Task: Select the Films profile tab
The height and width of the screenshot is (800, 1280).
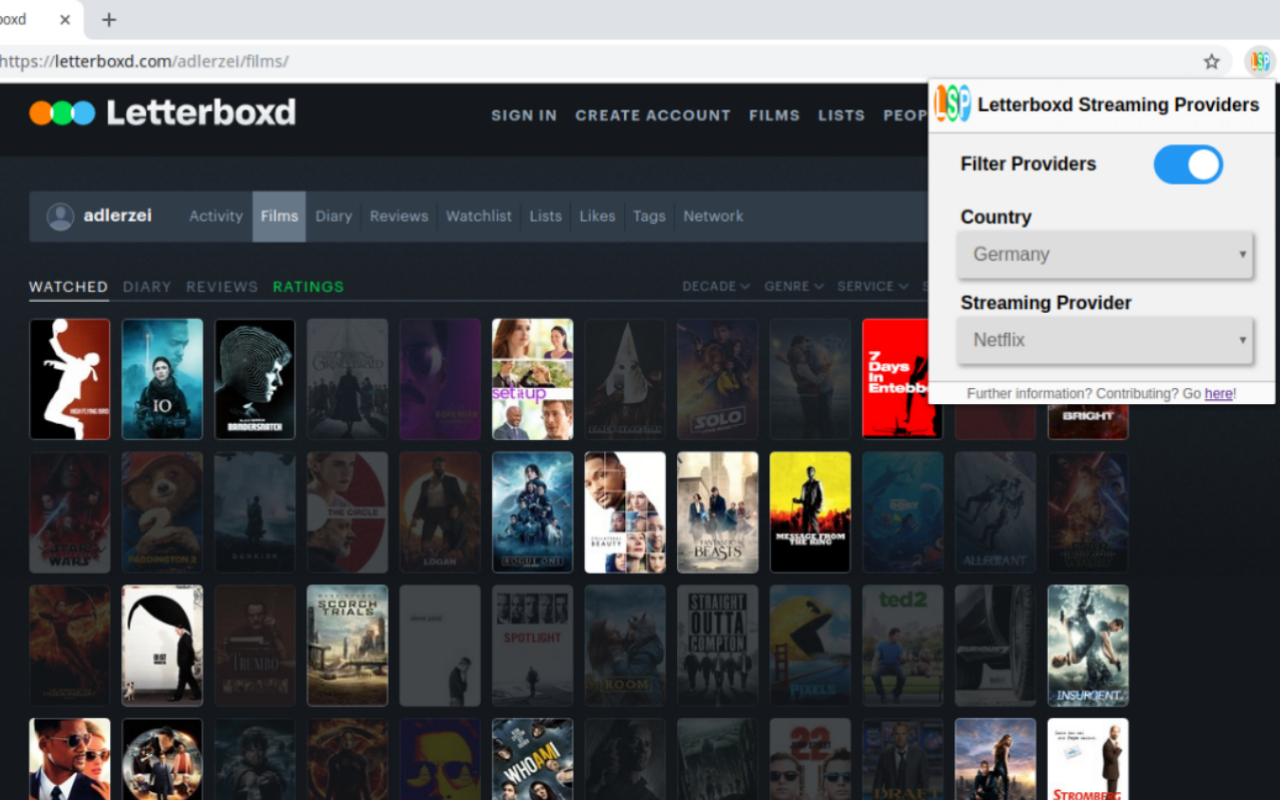Action: coord(279,216)
